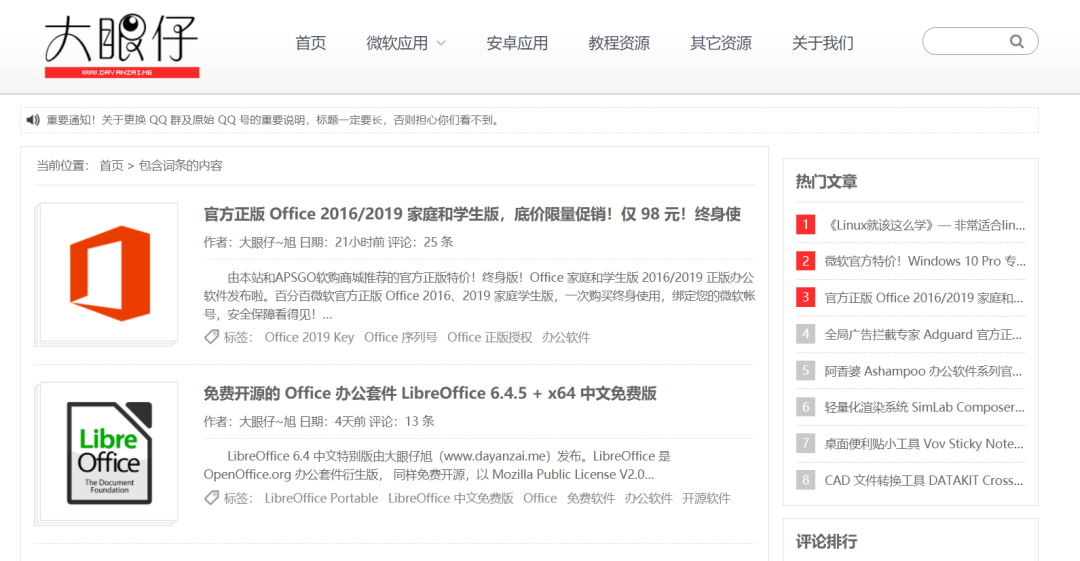
Task: Open the 关于我们 page
Action: 822,43
